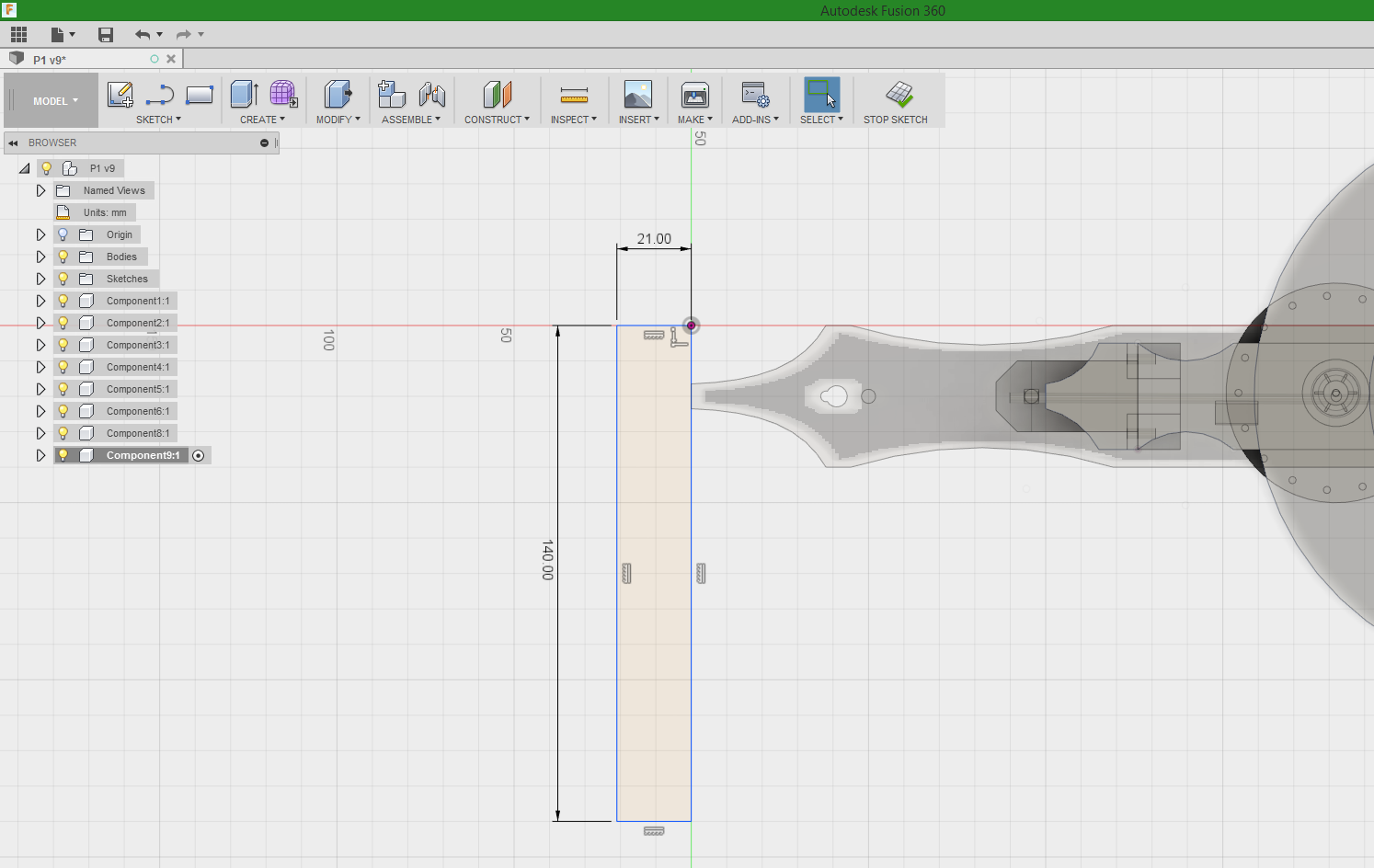Open the data panel grid icon

(18, 35)
